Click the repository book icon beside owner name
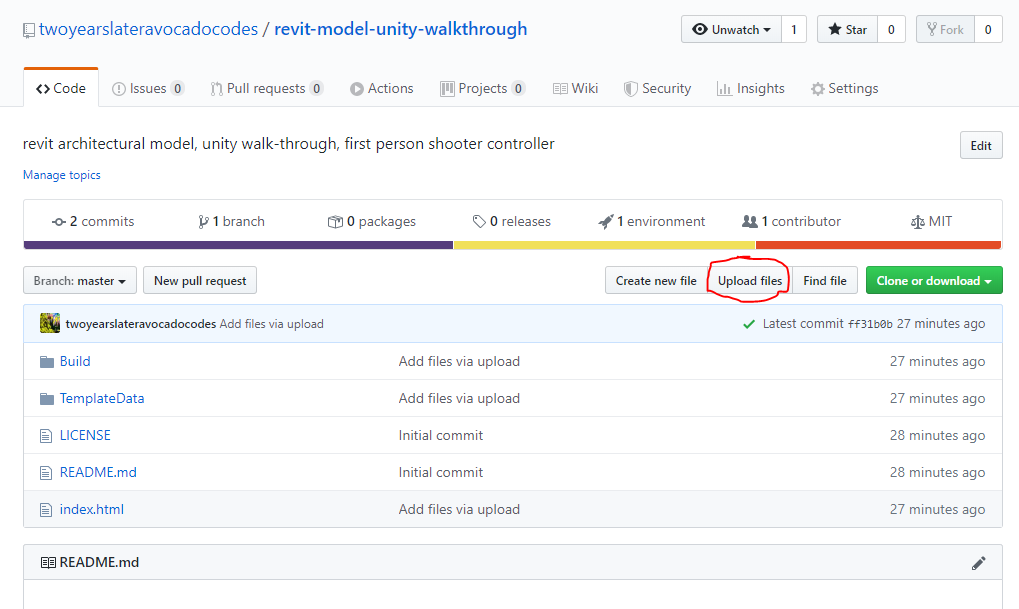1019x609 pixels. pyautogui.click(x=29, y=31)
